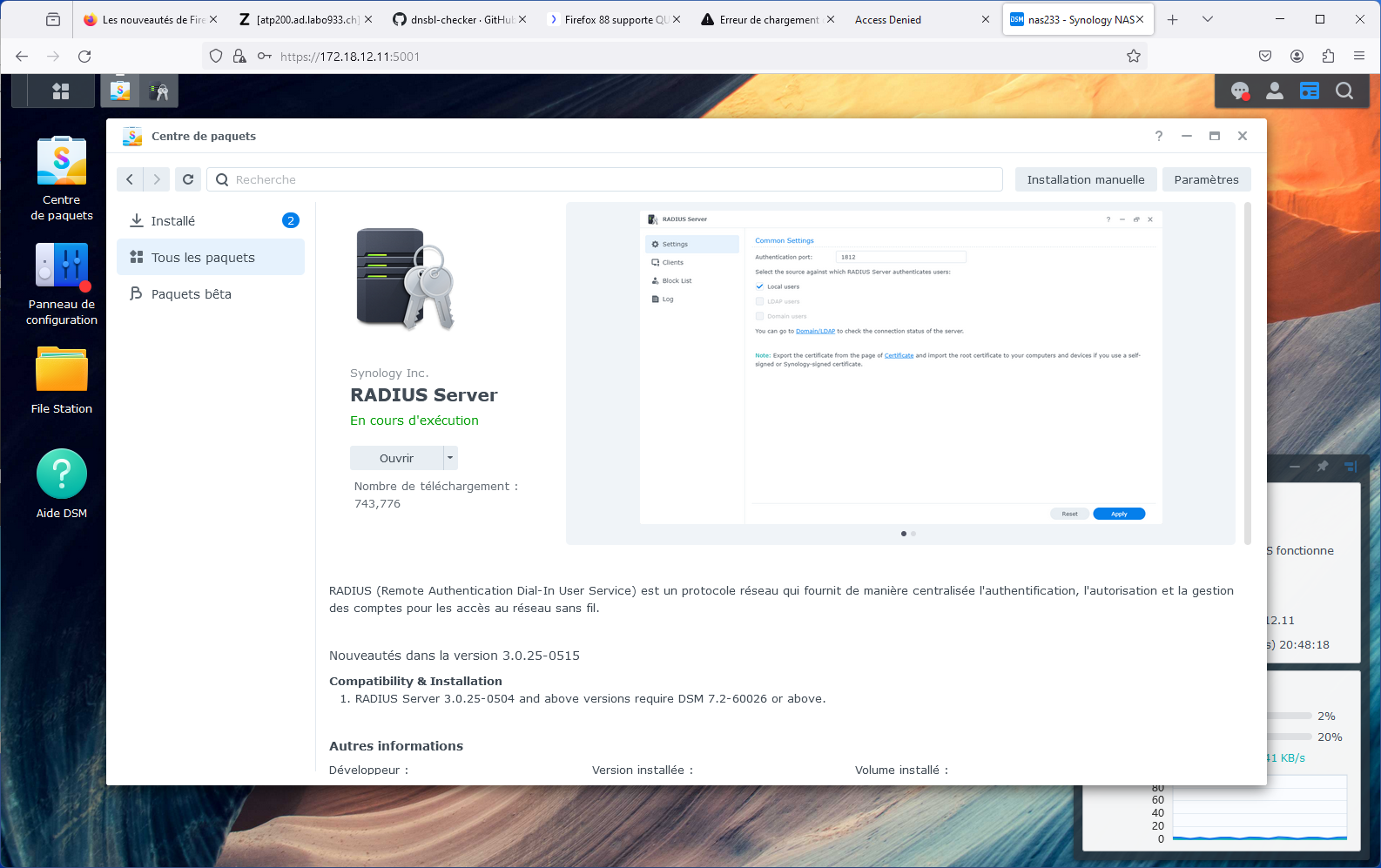The image size is (1381, 868).
Task: Click the Paramètres button
Action: (x=1206, y=179)
